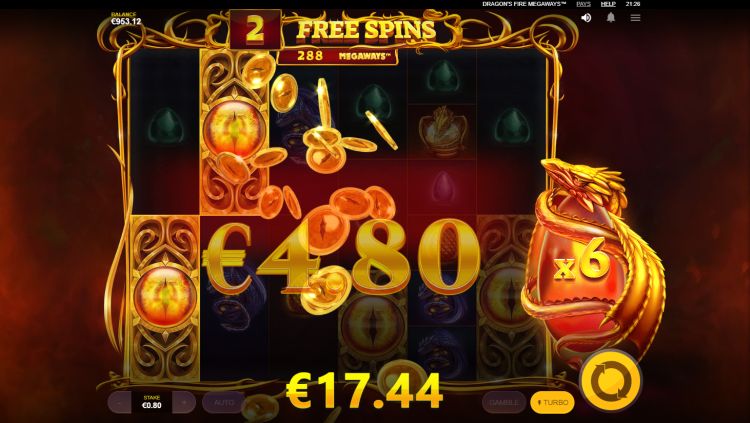Click the Gamble button
The height and width of the screenshot is (423, 750).
(504, 402)
